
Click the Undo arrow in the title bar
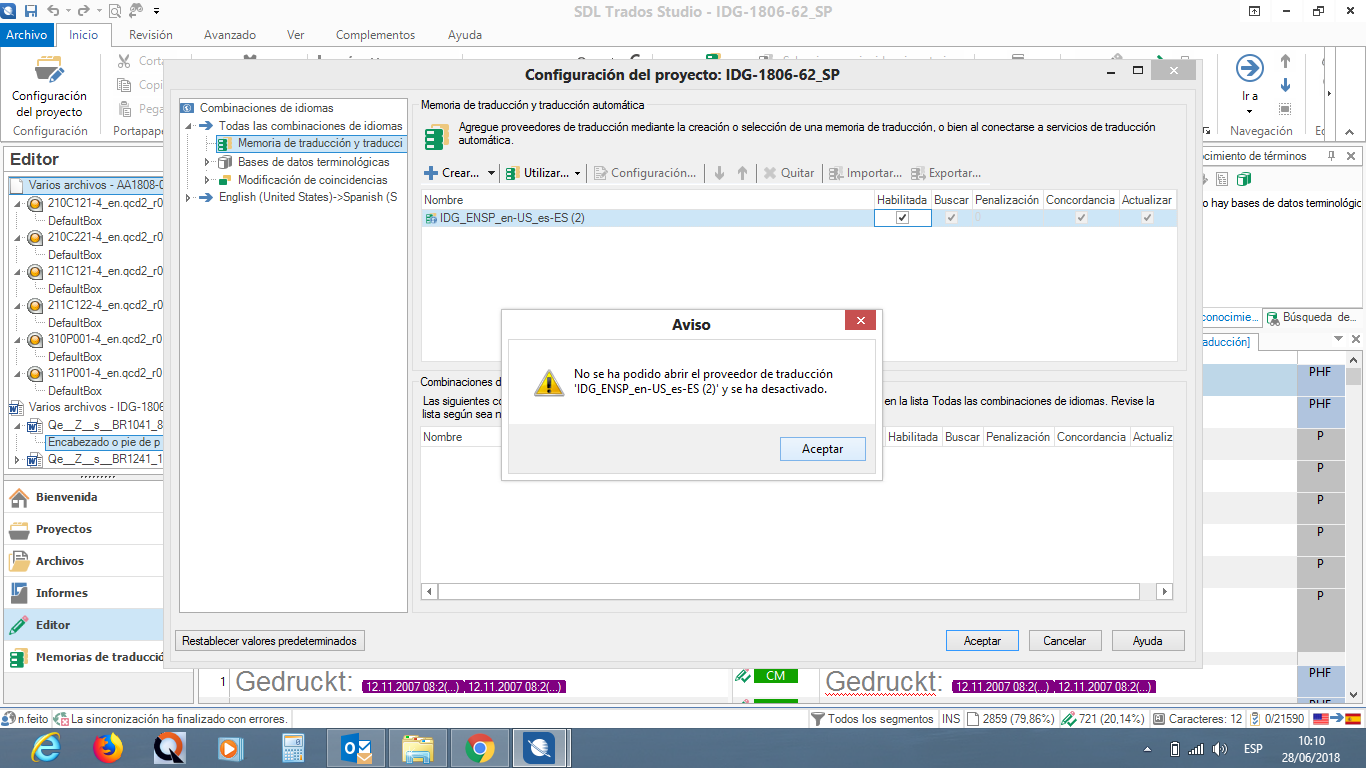[x=52, y=11]
